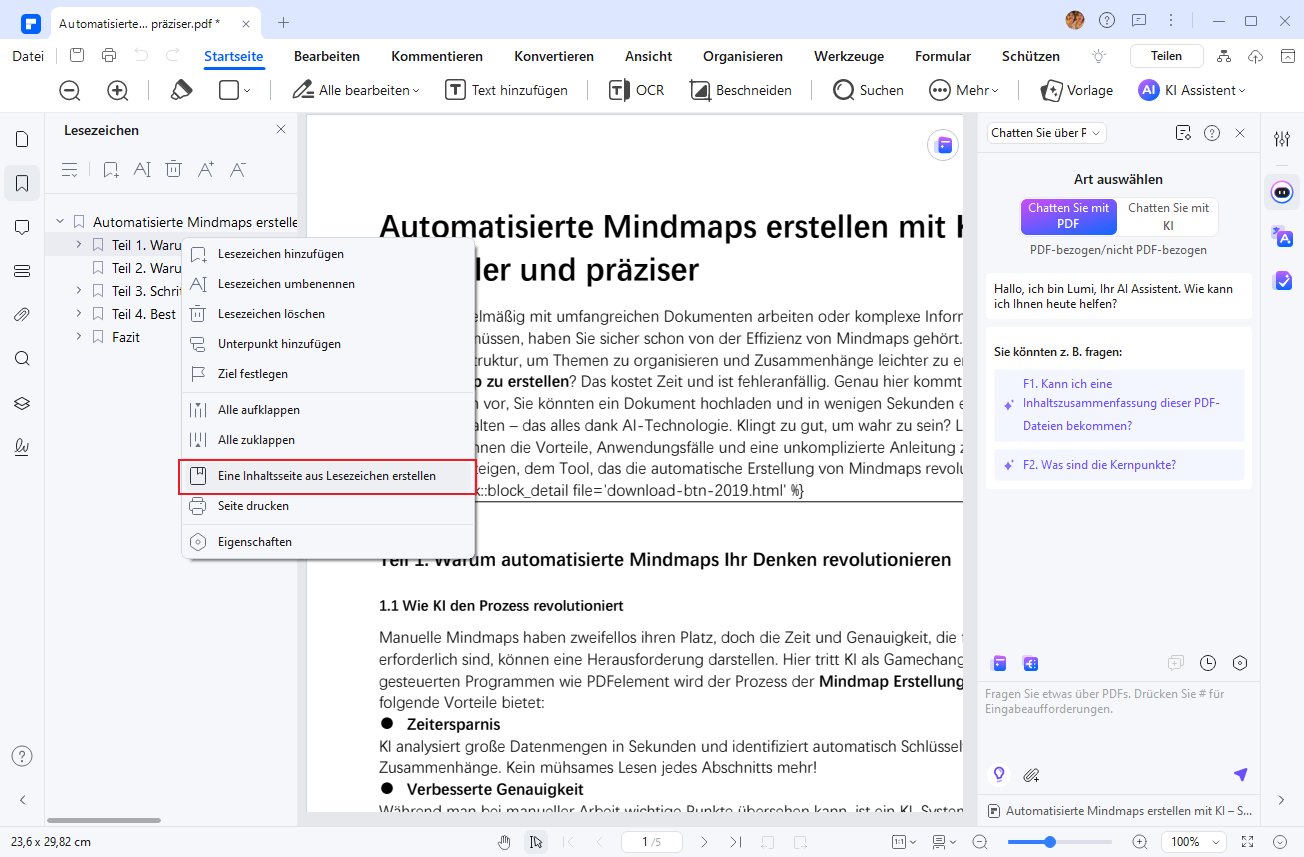
Task: Collapse the root 'Automatisierte Mindmaps' bookmark
Action: (x=60, y=222)
